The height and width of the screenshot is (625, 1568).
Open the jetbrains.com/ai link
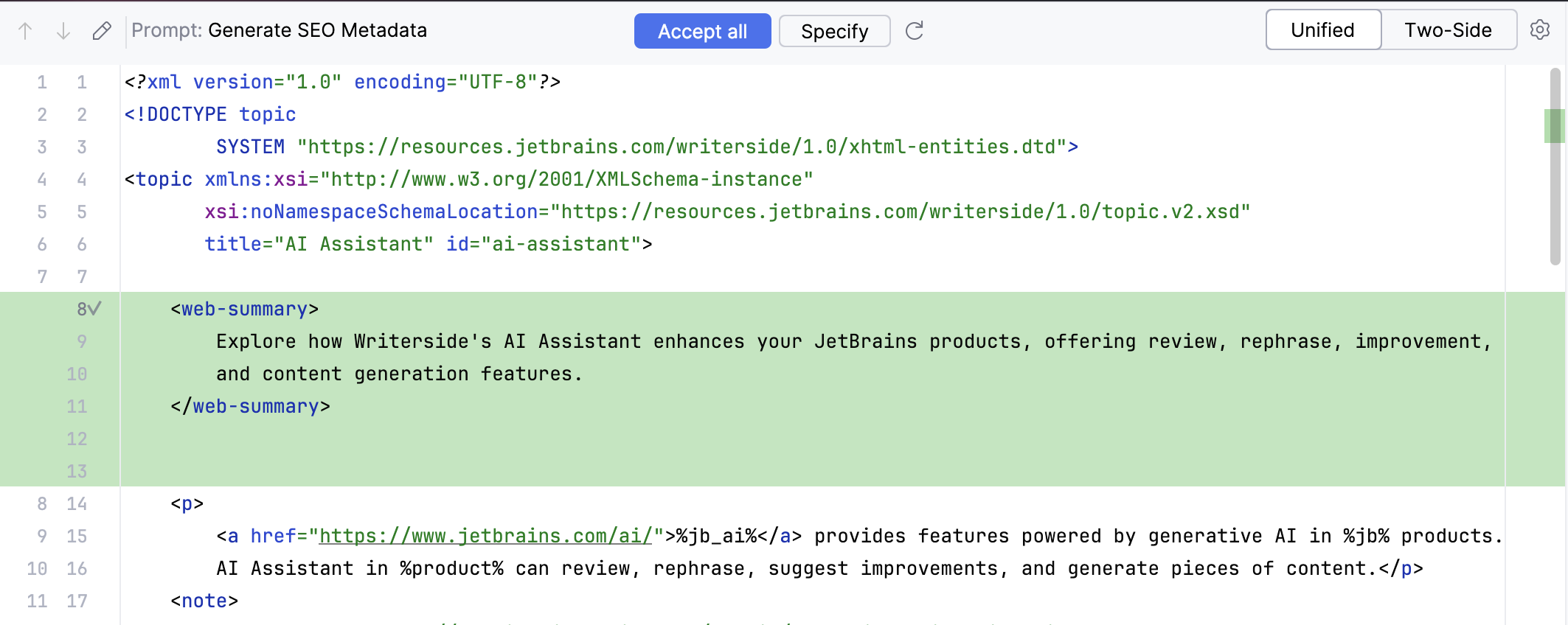(486, 536)
